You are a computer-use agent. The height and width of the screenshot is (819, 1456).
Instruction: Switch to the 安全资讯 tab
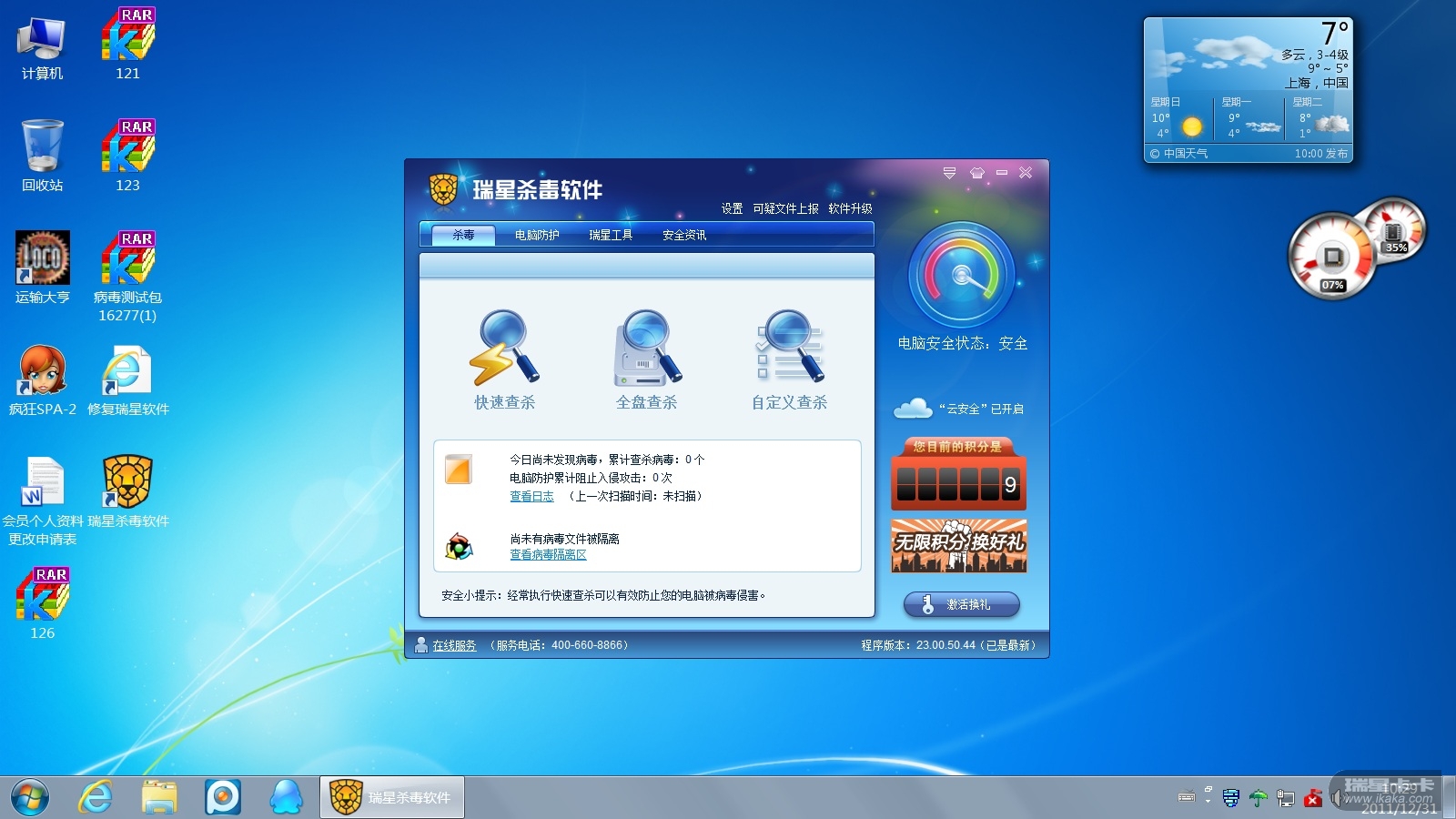684,235
